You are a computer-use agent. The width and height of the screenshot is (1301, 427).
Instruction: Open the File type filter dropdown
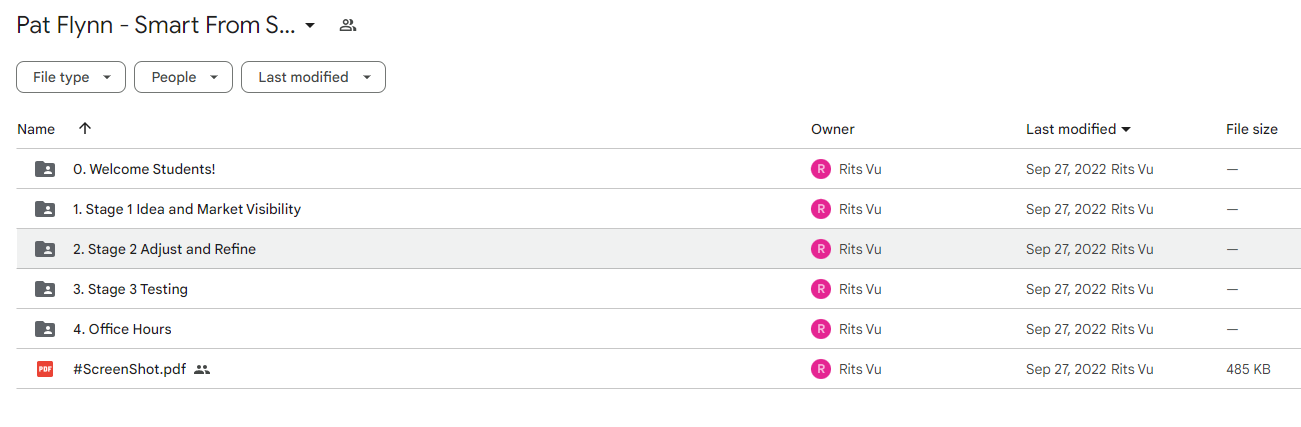(71, 77)
